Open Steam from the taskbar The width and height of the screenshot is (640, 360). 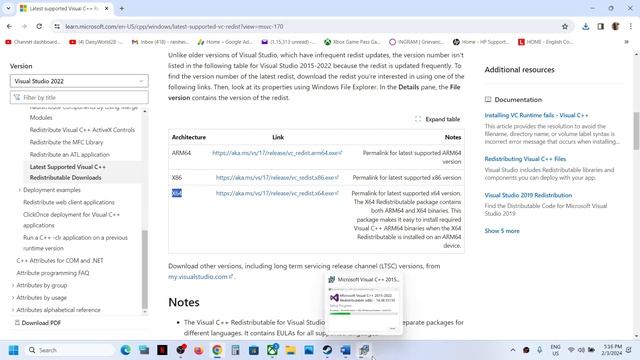tap(327, 350)
